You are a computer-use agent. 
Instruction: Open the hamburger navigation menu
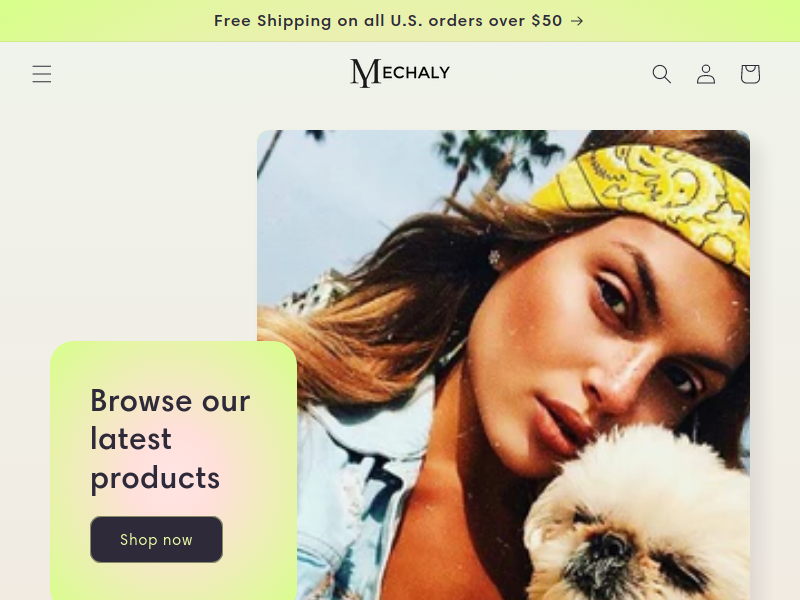pyautogui.click(x=42, y=74)
